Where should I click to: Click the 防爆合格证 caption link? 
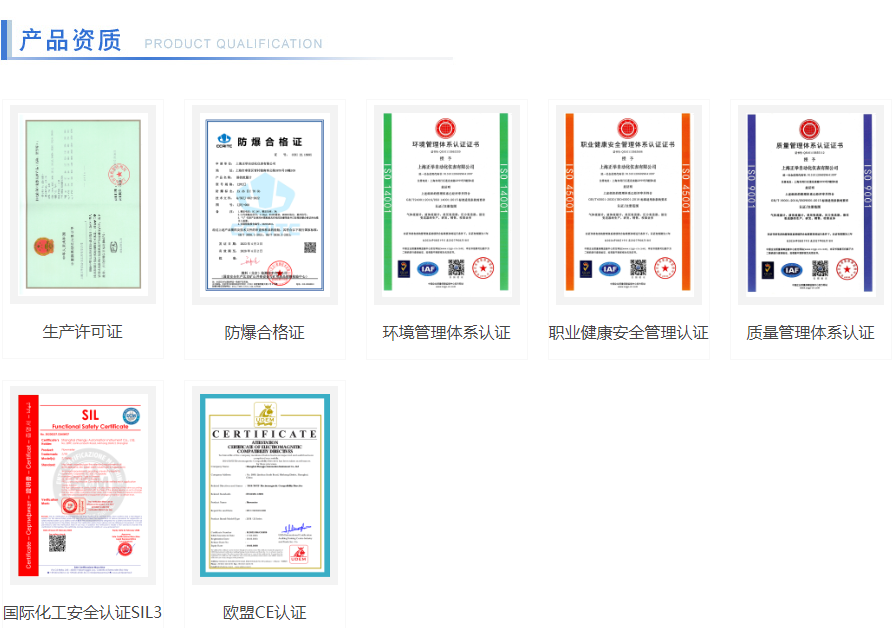click(x=265, y=332)
